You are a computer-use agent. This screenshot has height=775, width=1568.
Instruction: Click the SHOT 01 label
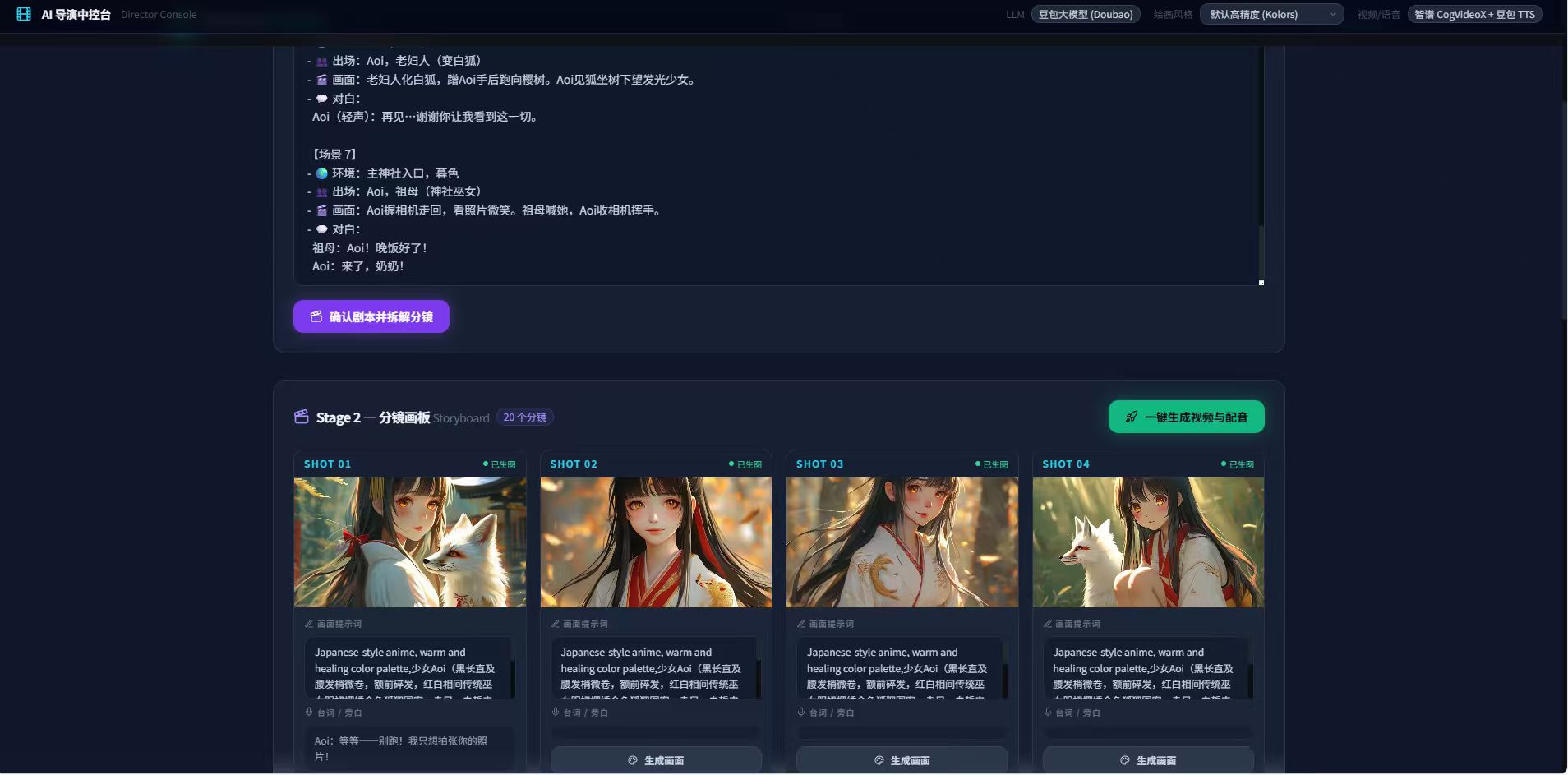click(x=327, y=464)
